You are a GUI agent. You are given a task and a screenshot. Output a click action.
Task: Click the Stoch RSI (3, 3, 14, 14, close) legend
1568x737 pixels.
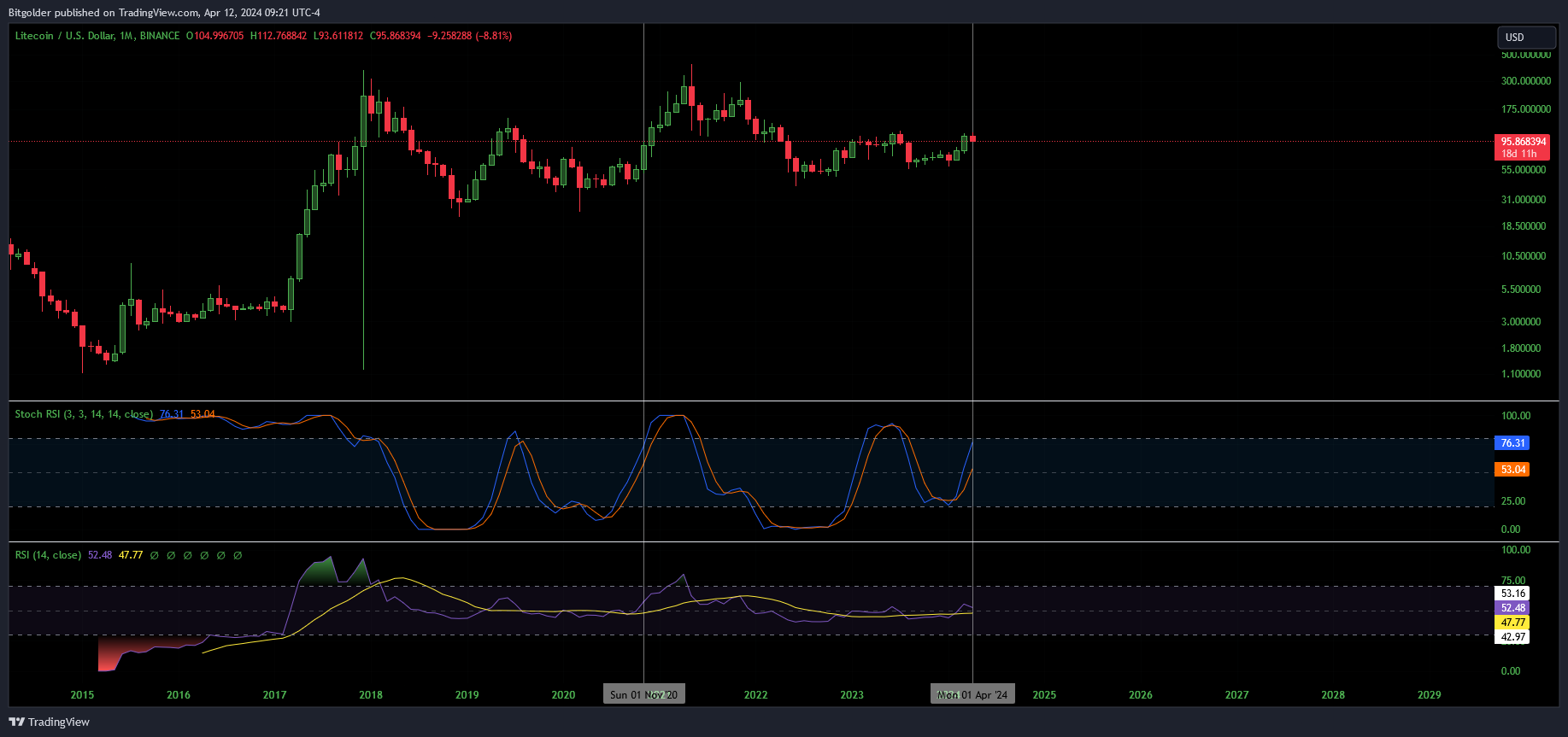84,414
